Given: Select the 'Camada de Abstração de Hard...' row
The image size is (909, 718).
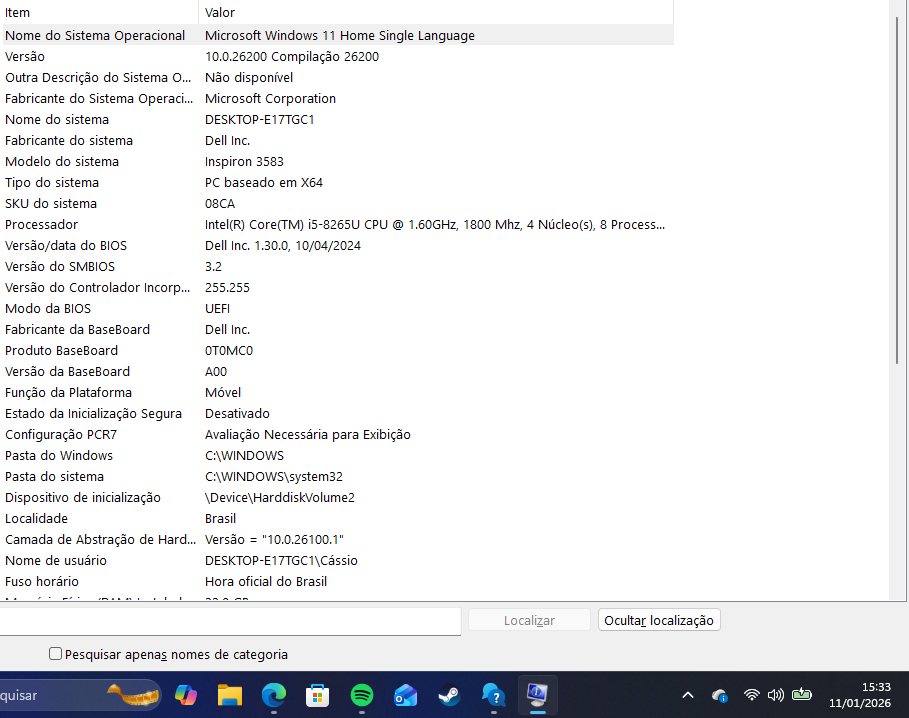Looking at the screenshot, I should (338, 540).
